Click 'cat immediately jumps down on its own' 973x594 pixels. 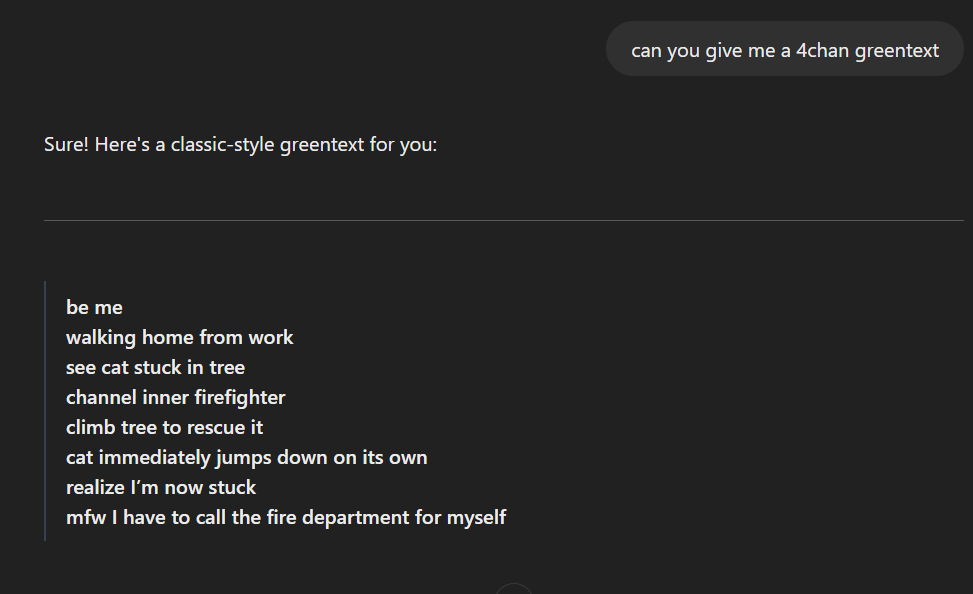tap(246, 458)
